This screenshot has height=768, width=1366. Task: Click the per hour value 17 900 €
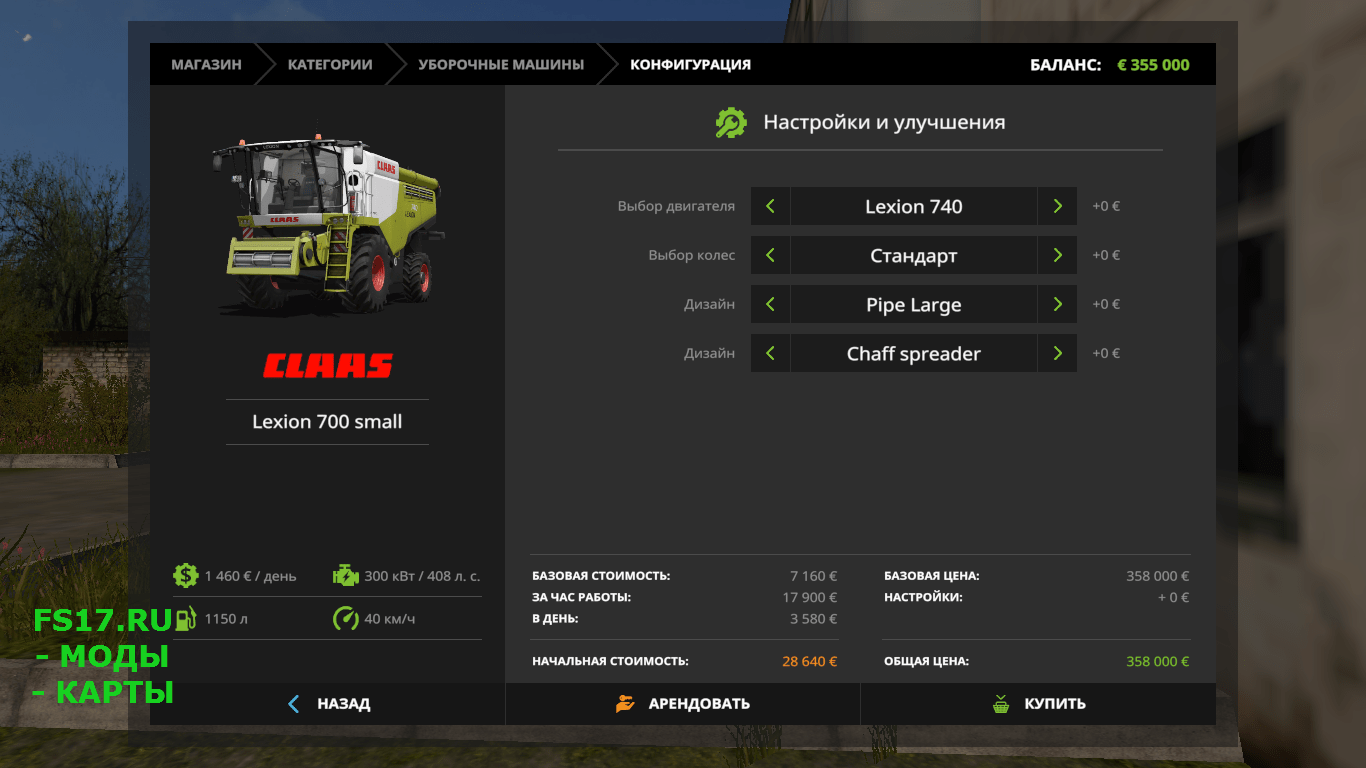(810, 597)
